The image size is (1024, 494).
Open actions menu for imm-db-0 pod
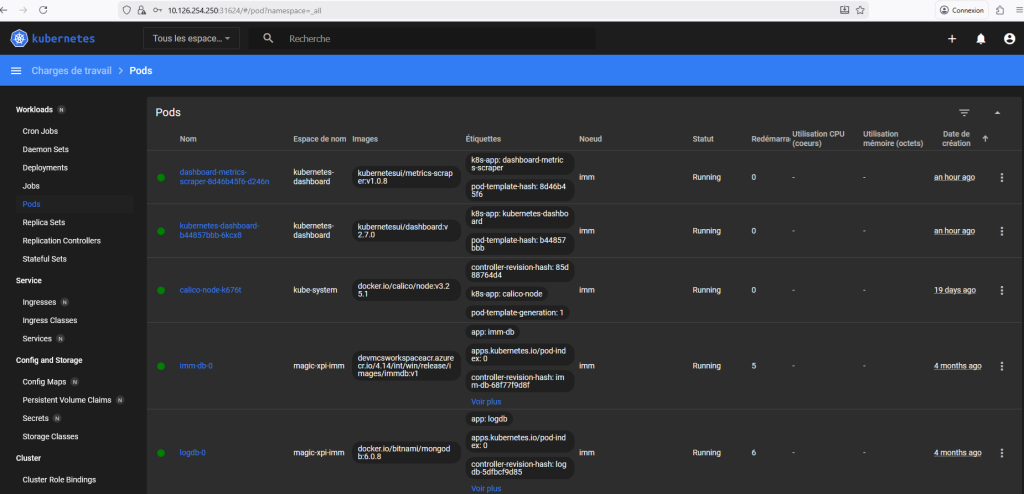[1002, 366]
